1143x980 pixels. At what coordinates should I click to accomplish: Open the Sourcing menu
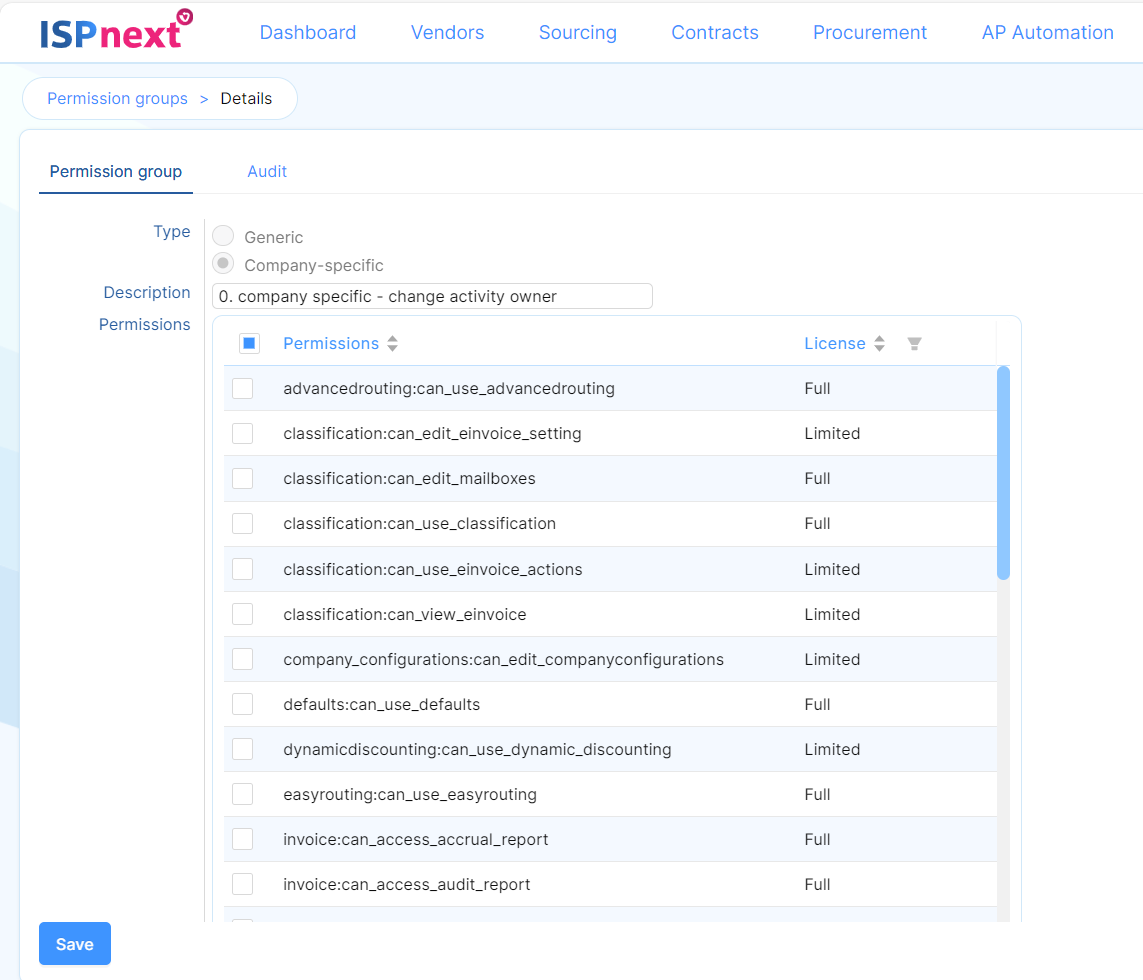[578, 32]
